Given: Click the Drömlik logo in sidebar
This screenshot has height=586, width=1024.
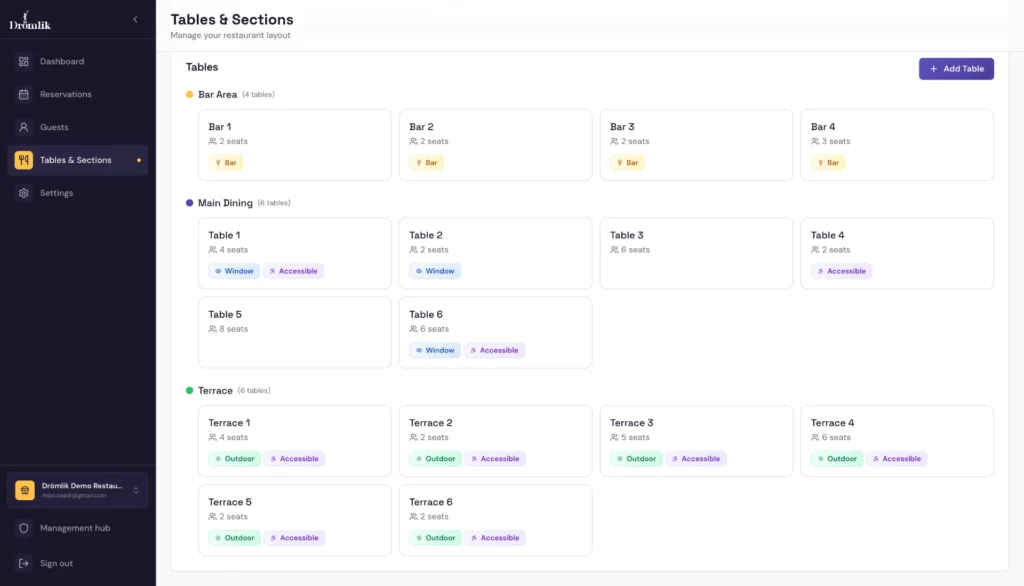Looking at the screenshot, I should coord(29,20).
